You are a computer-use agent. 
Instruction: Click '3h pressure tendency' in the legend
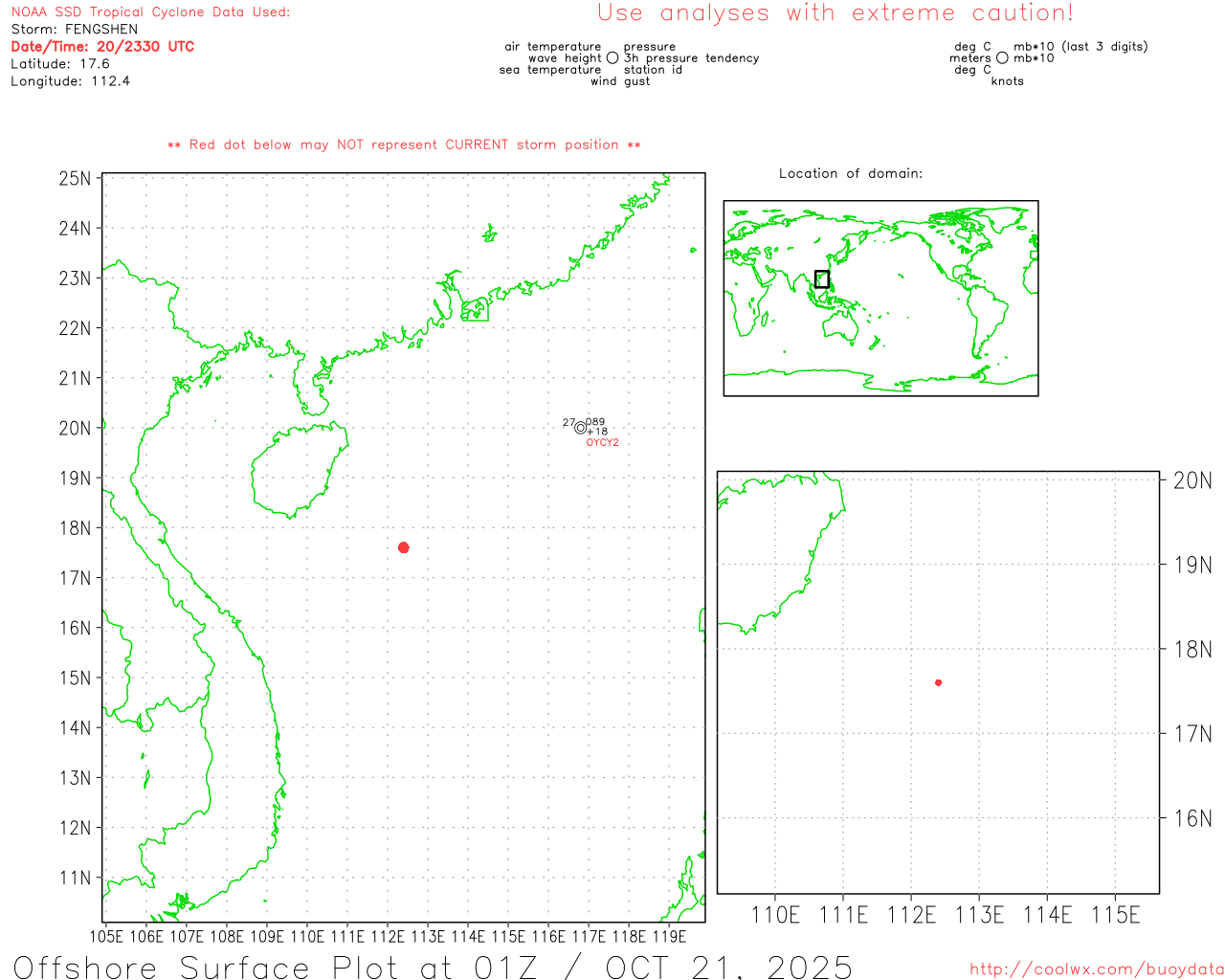tap(692, 58)
